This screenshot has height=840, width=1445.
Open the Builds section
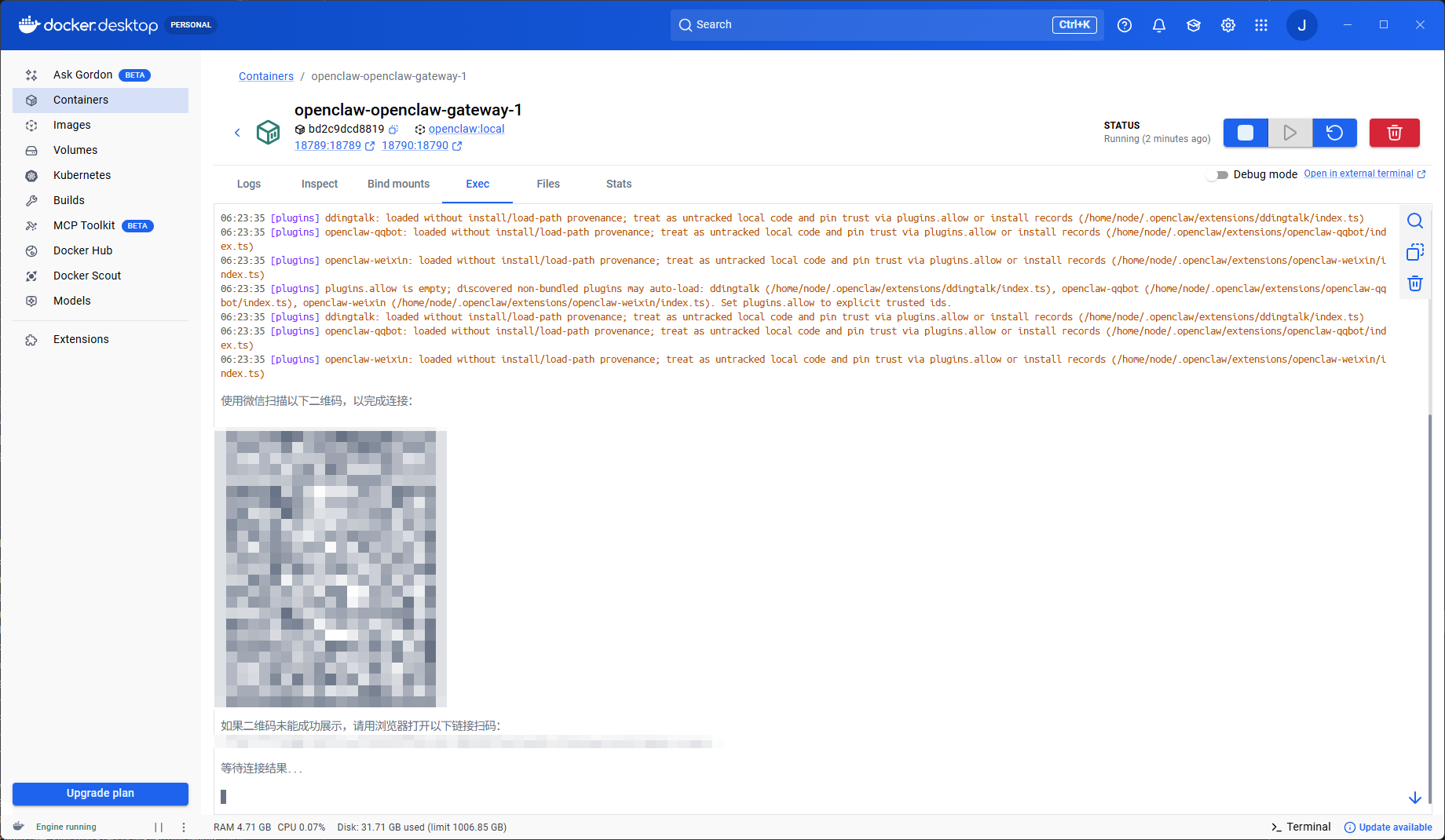(x=101, y=200)
